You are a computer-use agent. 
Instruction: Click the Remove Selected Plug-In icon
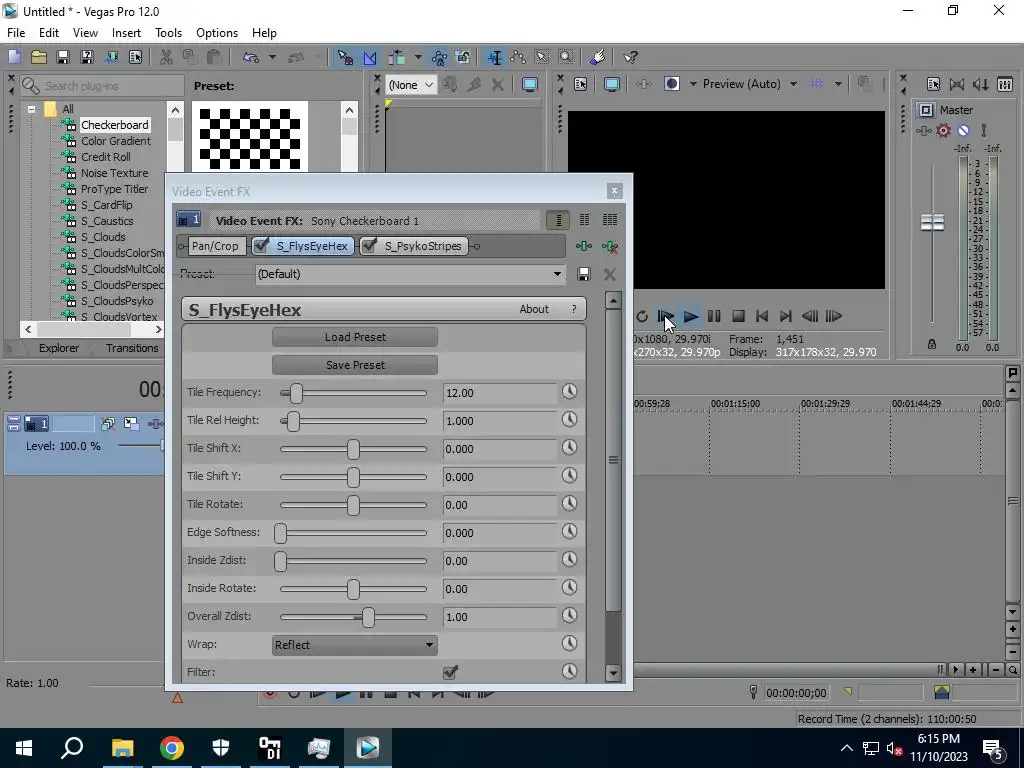click(x=610, y=246)
